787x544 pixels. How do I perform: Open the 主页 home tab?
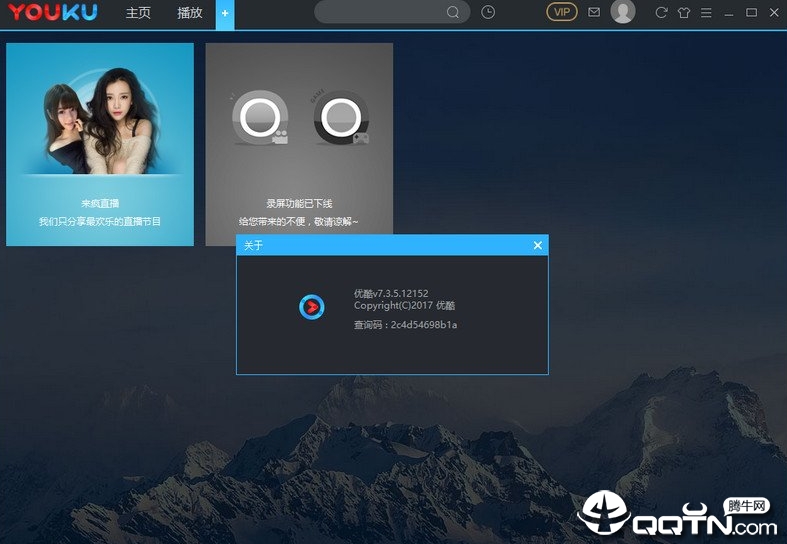pos(138,13)
